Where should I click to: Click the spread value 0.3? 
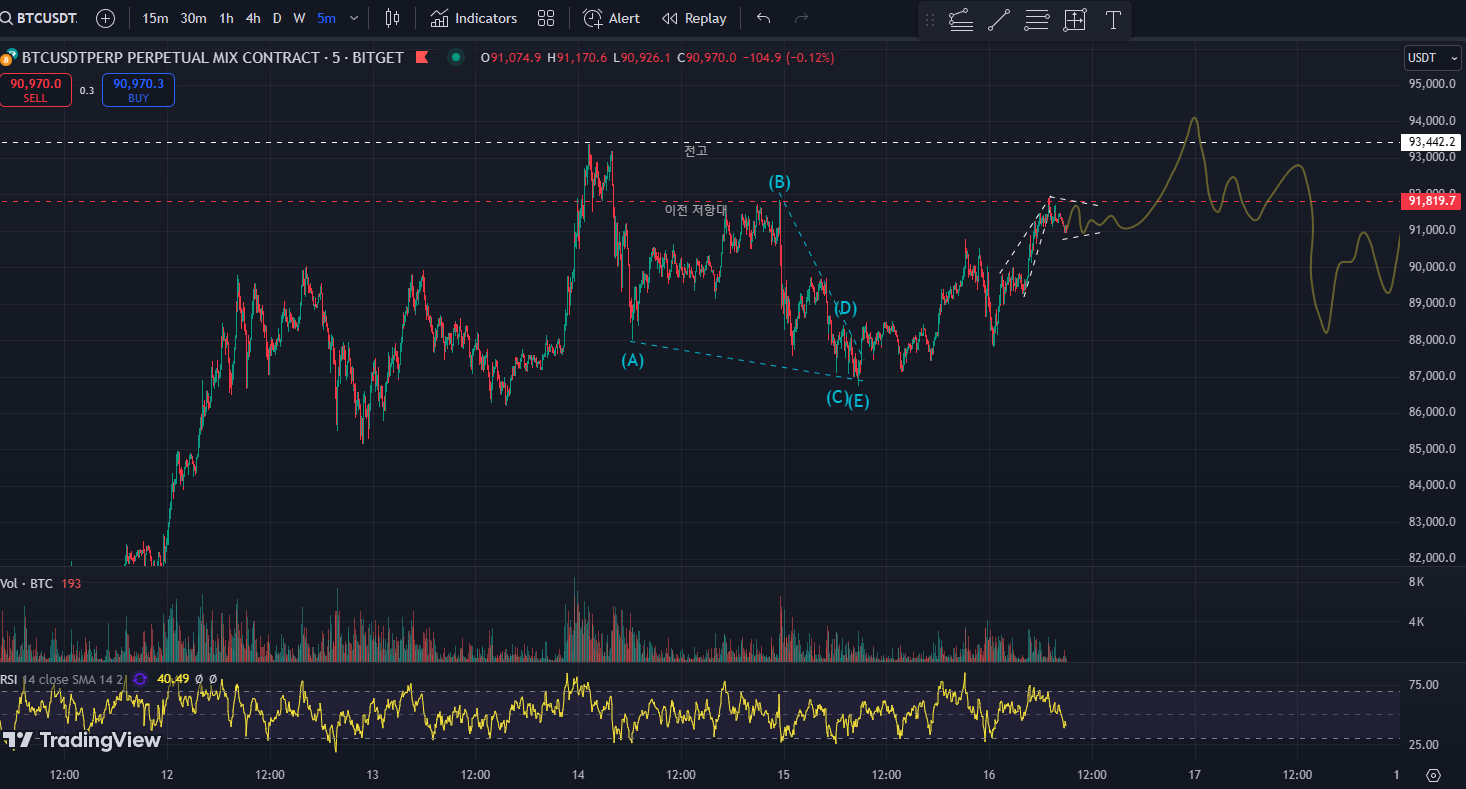click(x=87, y=91)
